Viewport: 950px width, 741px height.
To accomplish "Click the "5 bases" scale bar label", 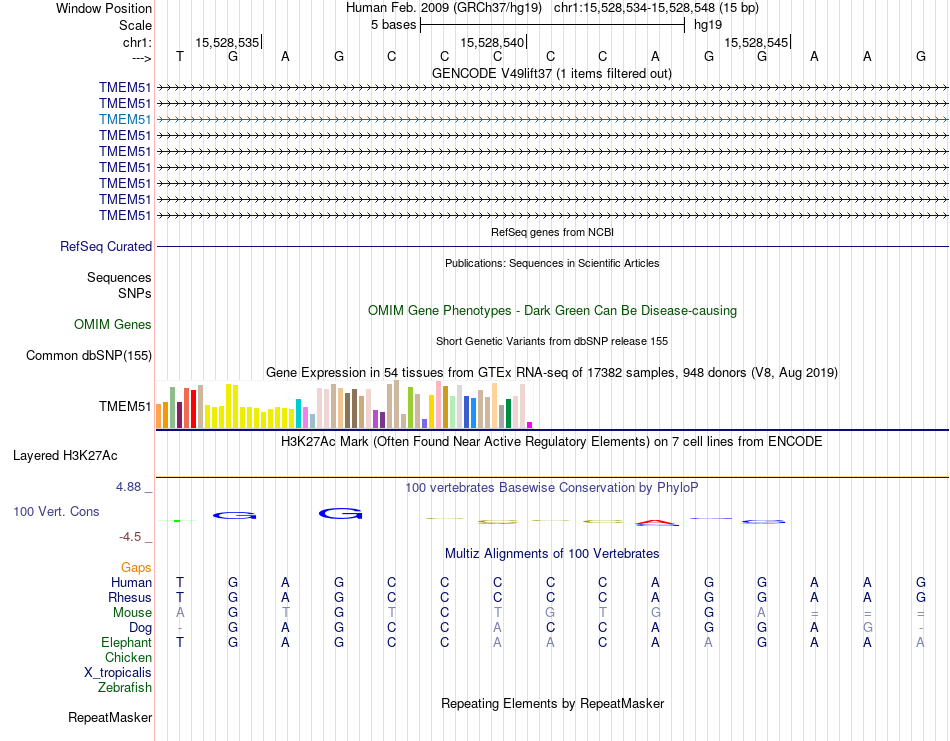I will (x=394, y=25).
